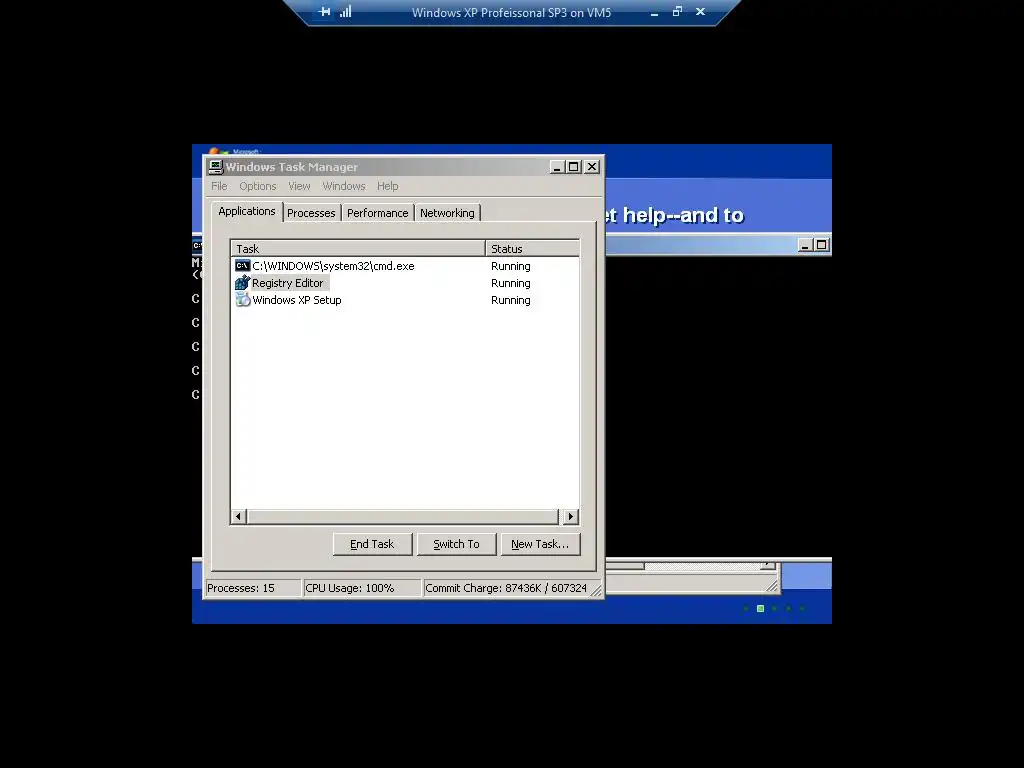The image size is (1024, 768).
Task: Open the View menu
Action: 299,186
